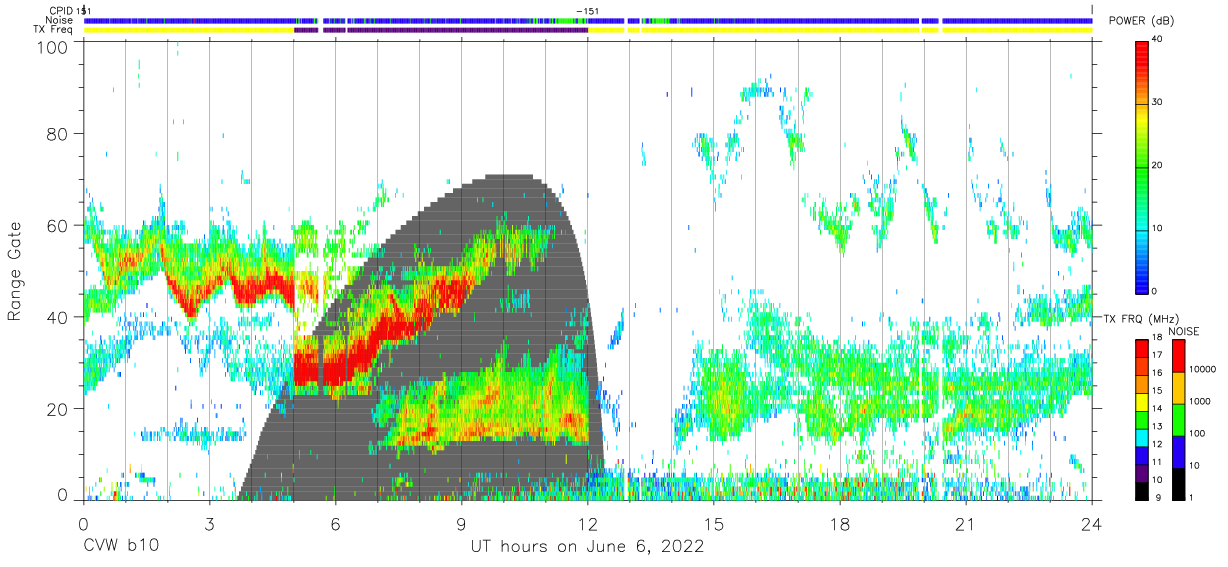Click the cyan 12–13 MHz TX FRQ swatch
This screenshot has width=1228, height=567.
tap(1141, 436)
